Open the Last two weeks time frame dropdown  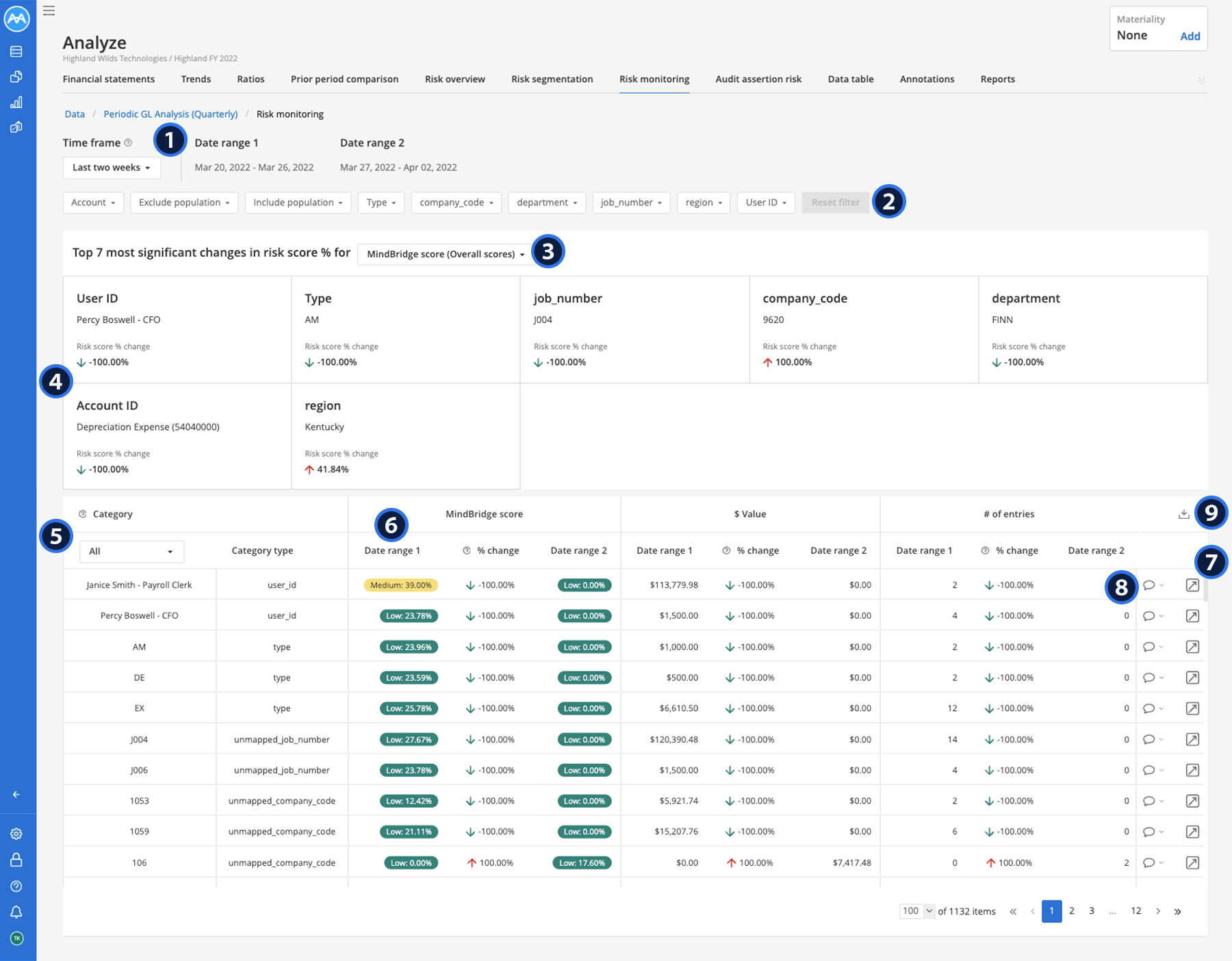[x=112, y=168]
